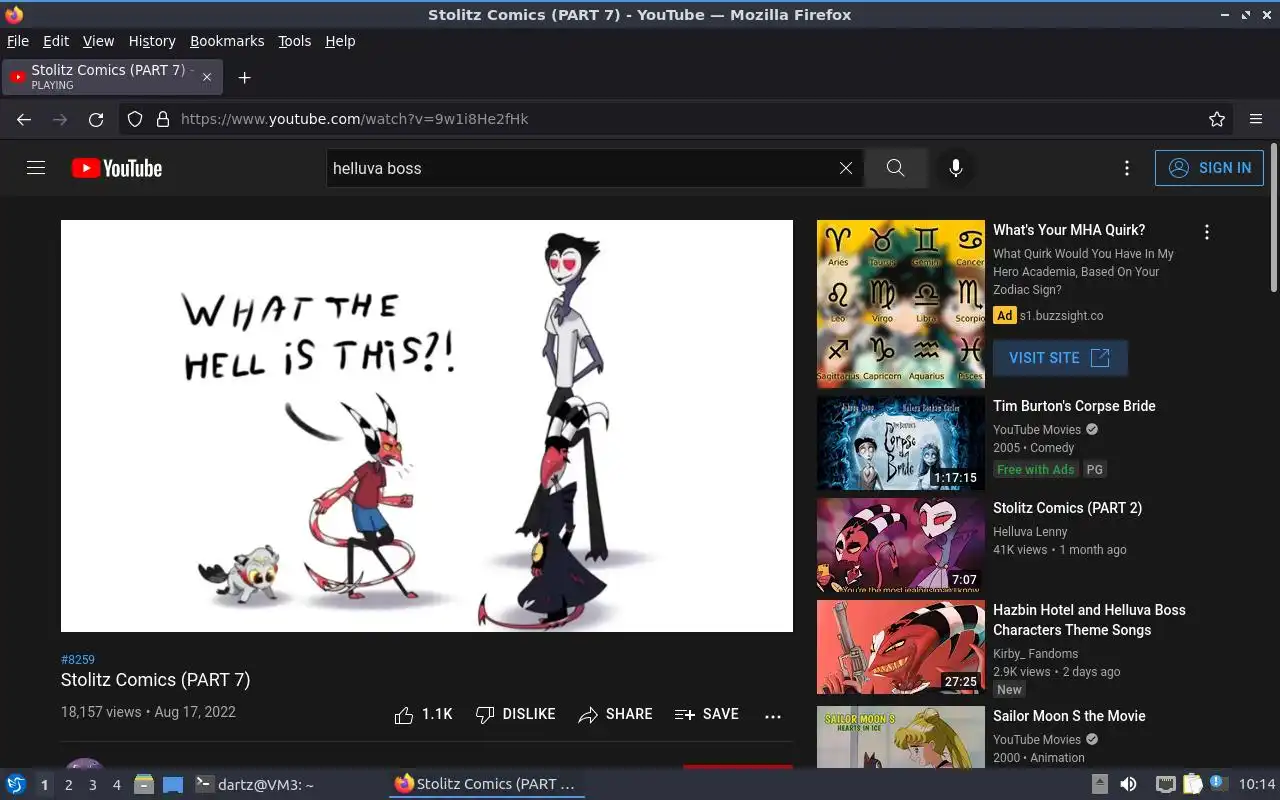
Task: Switch to workspace 3
Action: point(92,785)
